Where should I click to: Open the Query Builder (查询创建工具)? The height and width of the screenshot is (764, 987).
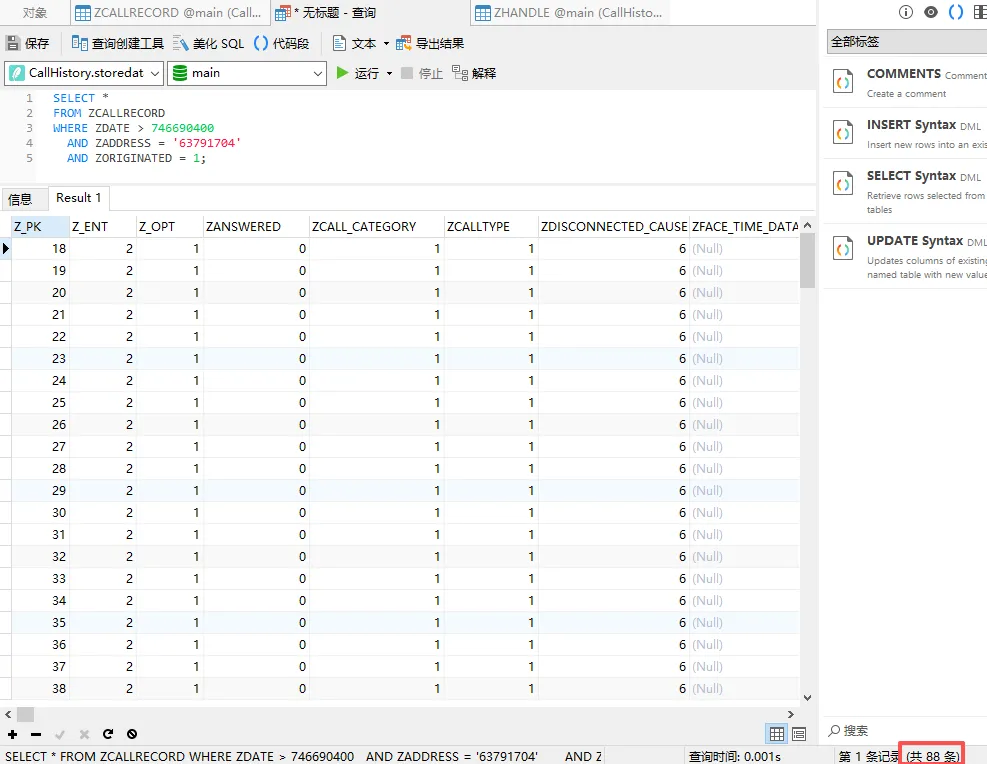click(x=118, y=43)
